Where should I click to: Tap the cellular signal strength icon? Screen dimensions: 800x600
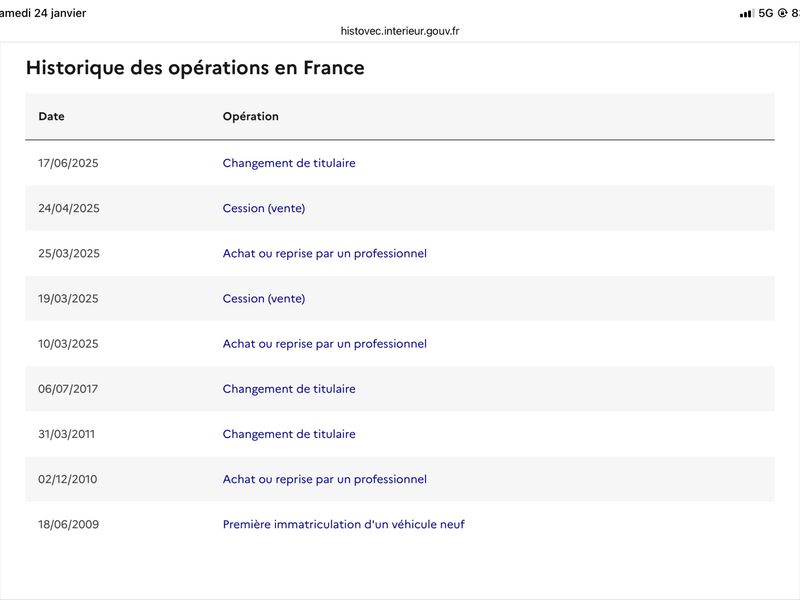(x=746, y=13)
